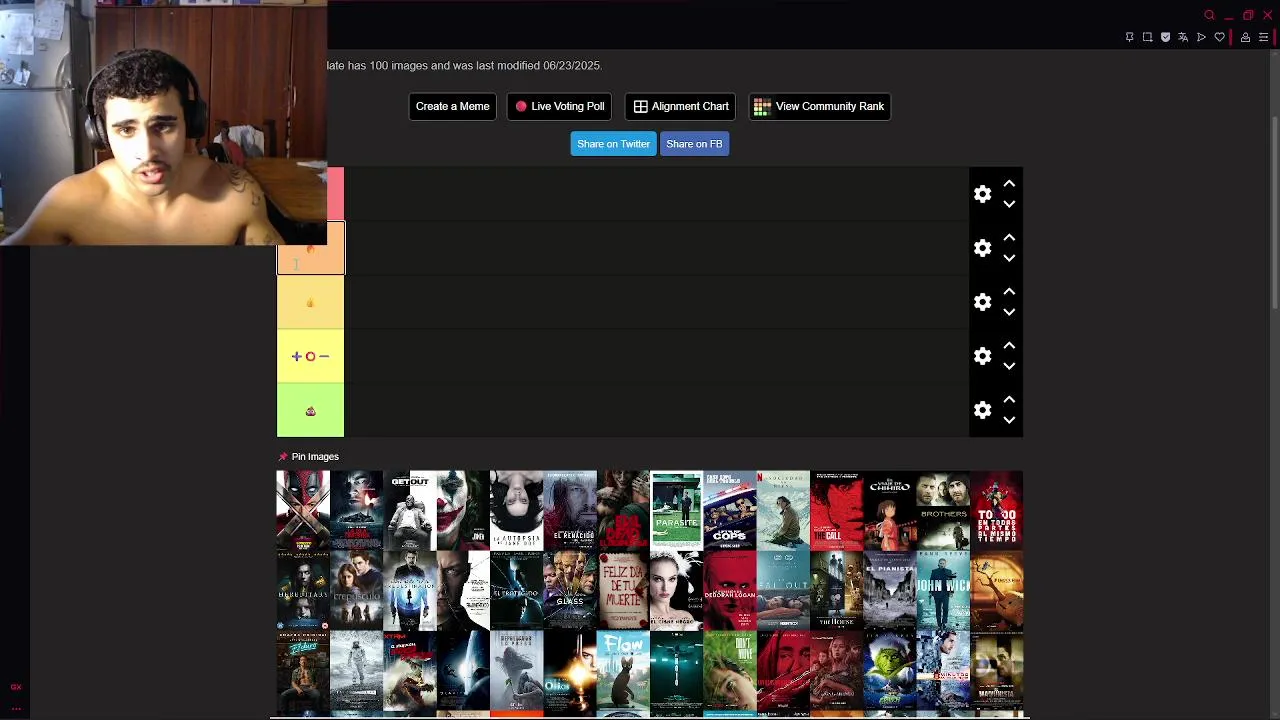
Task: Click the Create a Meme button
Action: click(452, 106)
